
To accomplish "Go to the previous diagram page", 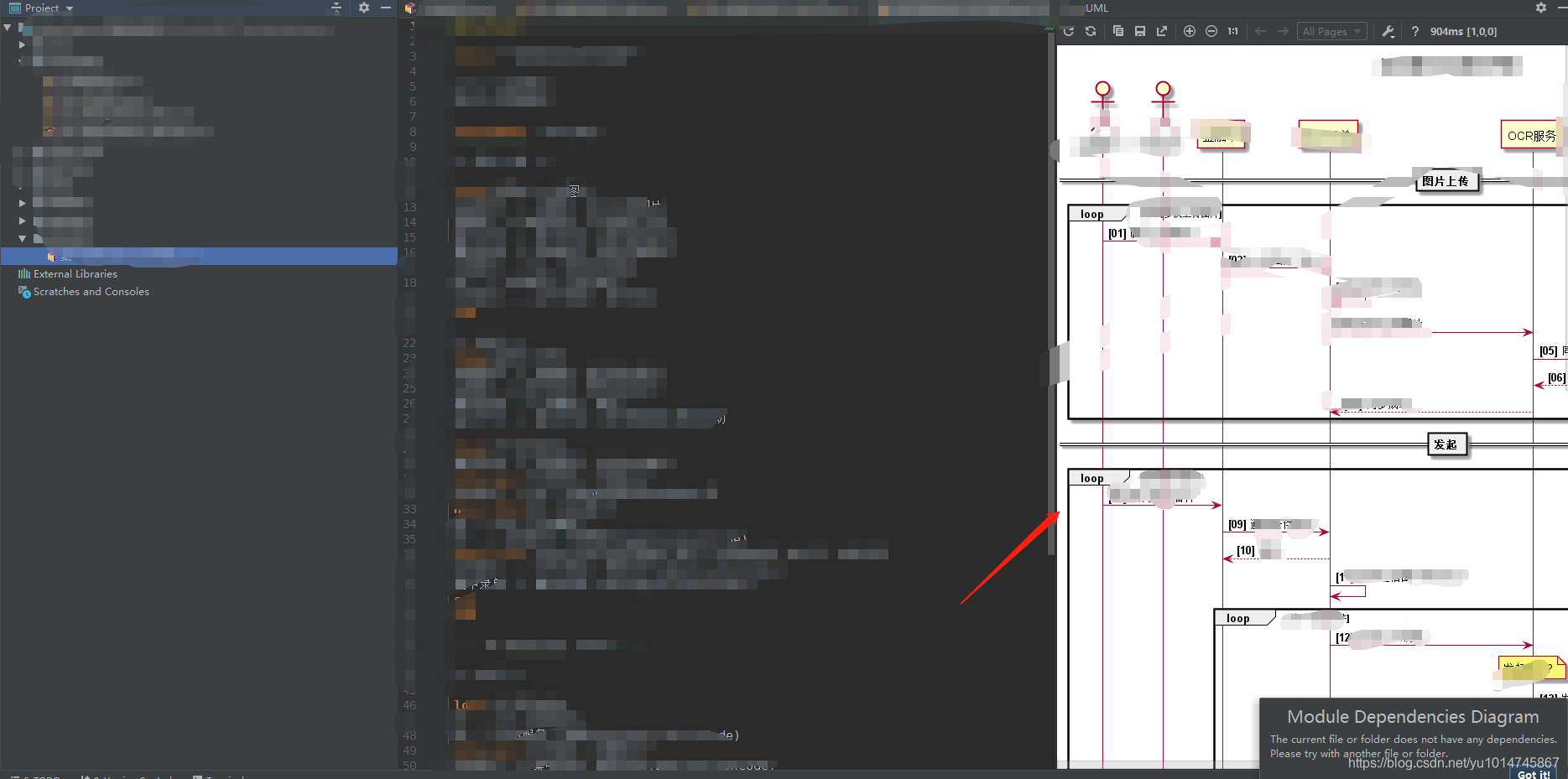I will (1261, 31).
